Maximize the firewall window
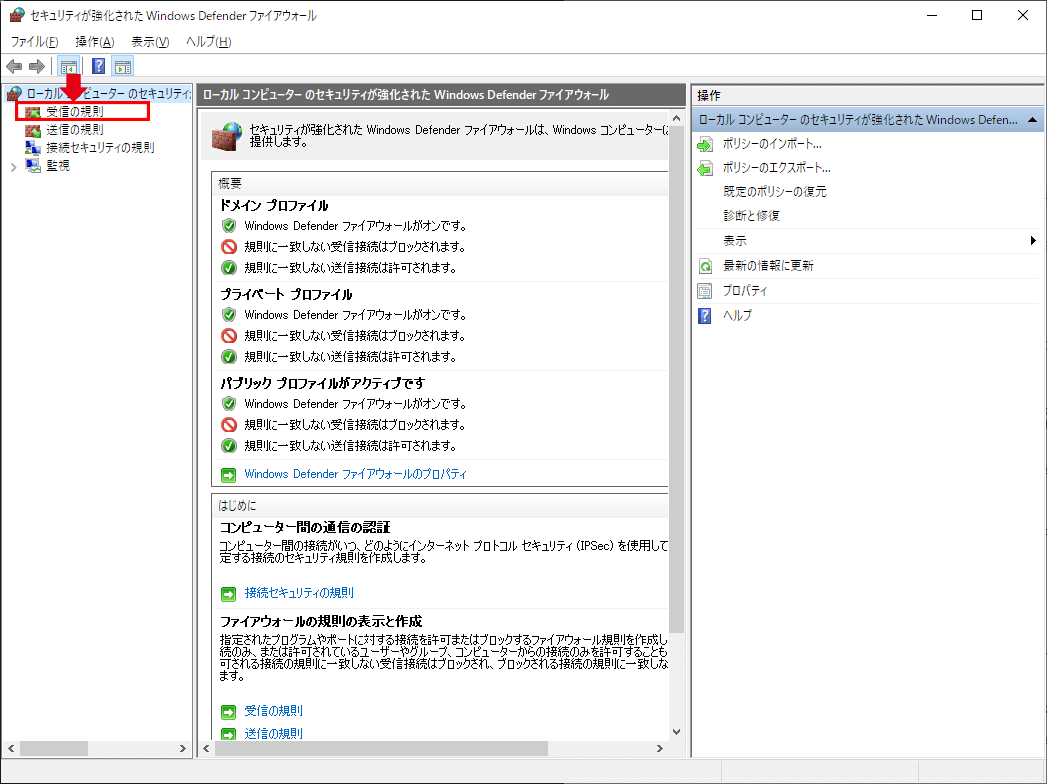Viewport: 1047px width, 784px height. 977,15
